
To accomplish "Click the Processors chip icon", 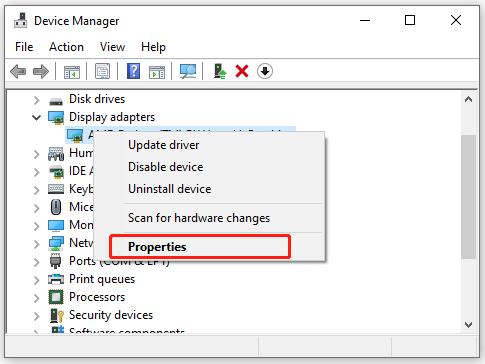I will 56,297.
